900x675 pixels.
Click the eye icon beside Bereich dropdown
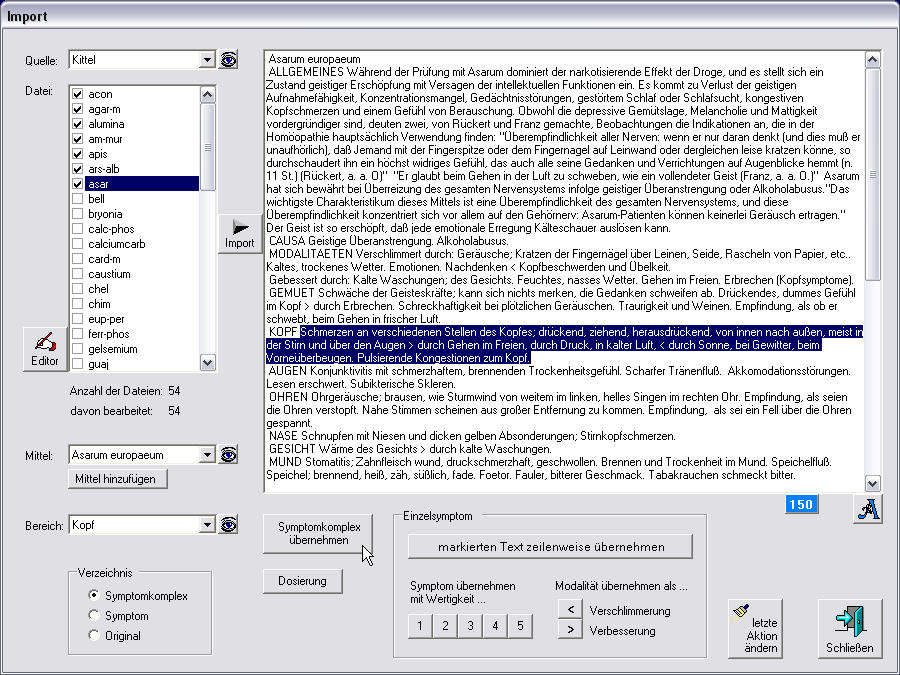coord(229,525)
